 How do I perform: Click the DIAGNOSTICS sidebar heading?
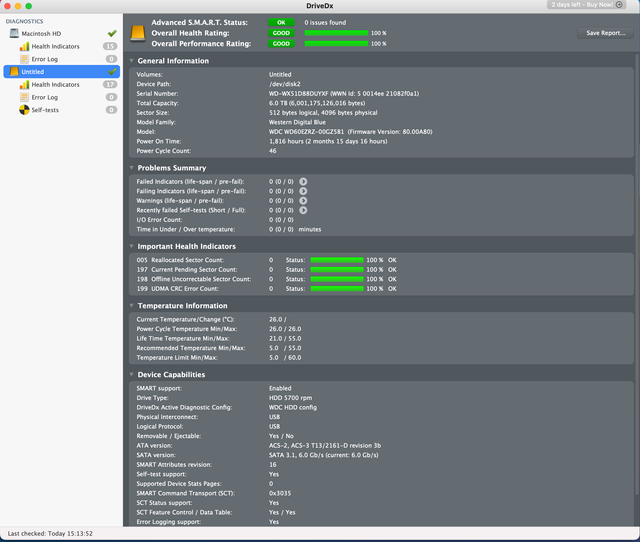tap(24, 21)
